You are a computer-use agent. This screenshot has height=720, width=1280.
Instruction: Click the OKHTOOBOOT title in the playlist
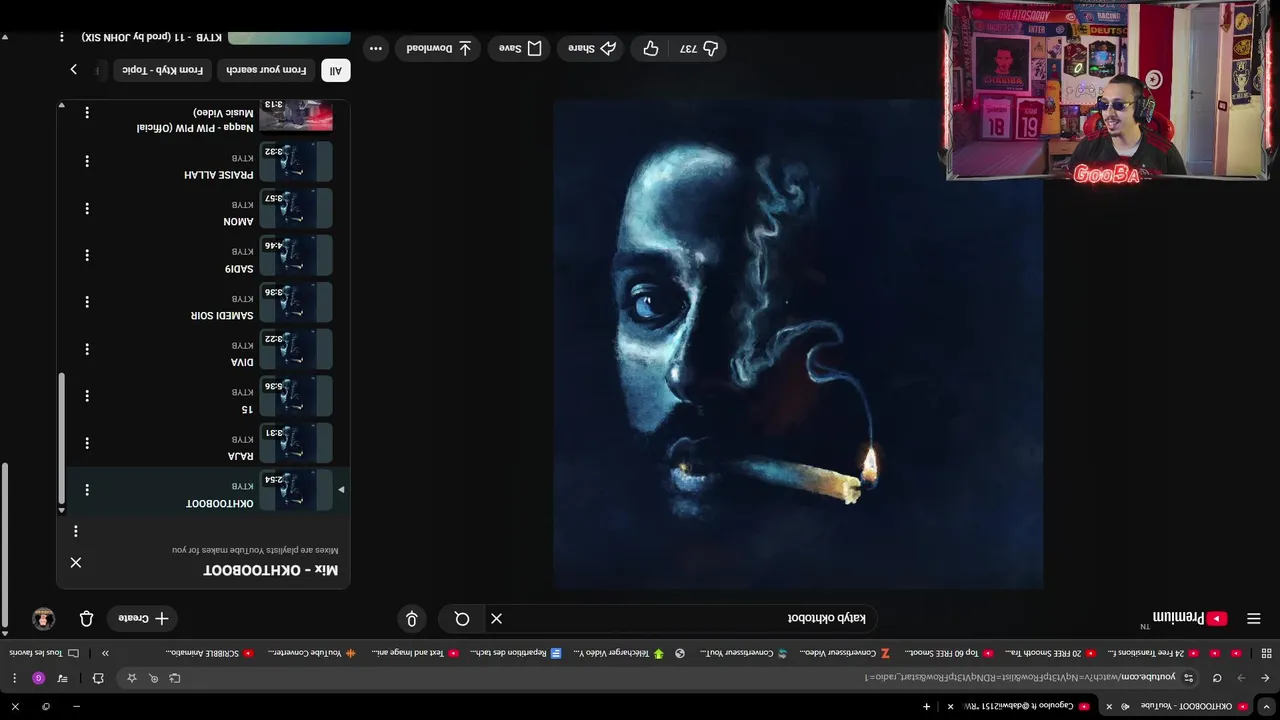click(220, 503)
